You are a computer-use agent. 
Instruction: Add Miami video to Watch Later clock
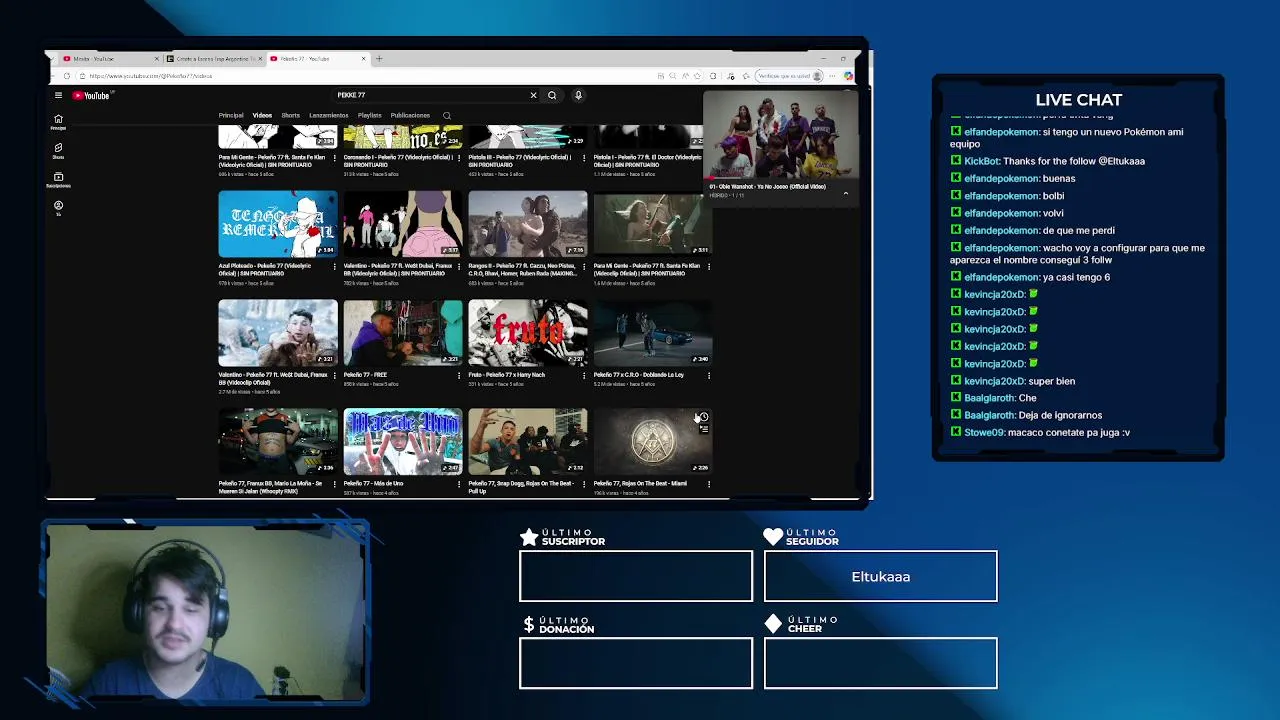[x=704, y=417]
